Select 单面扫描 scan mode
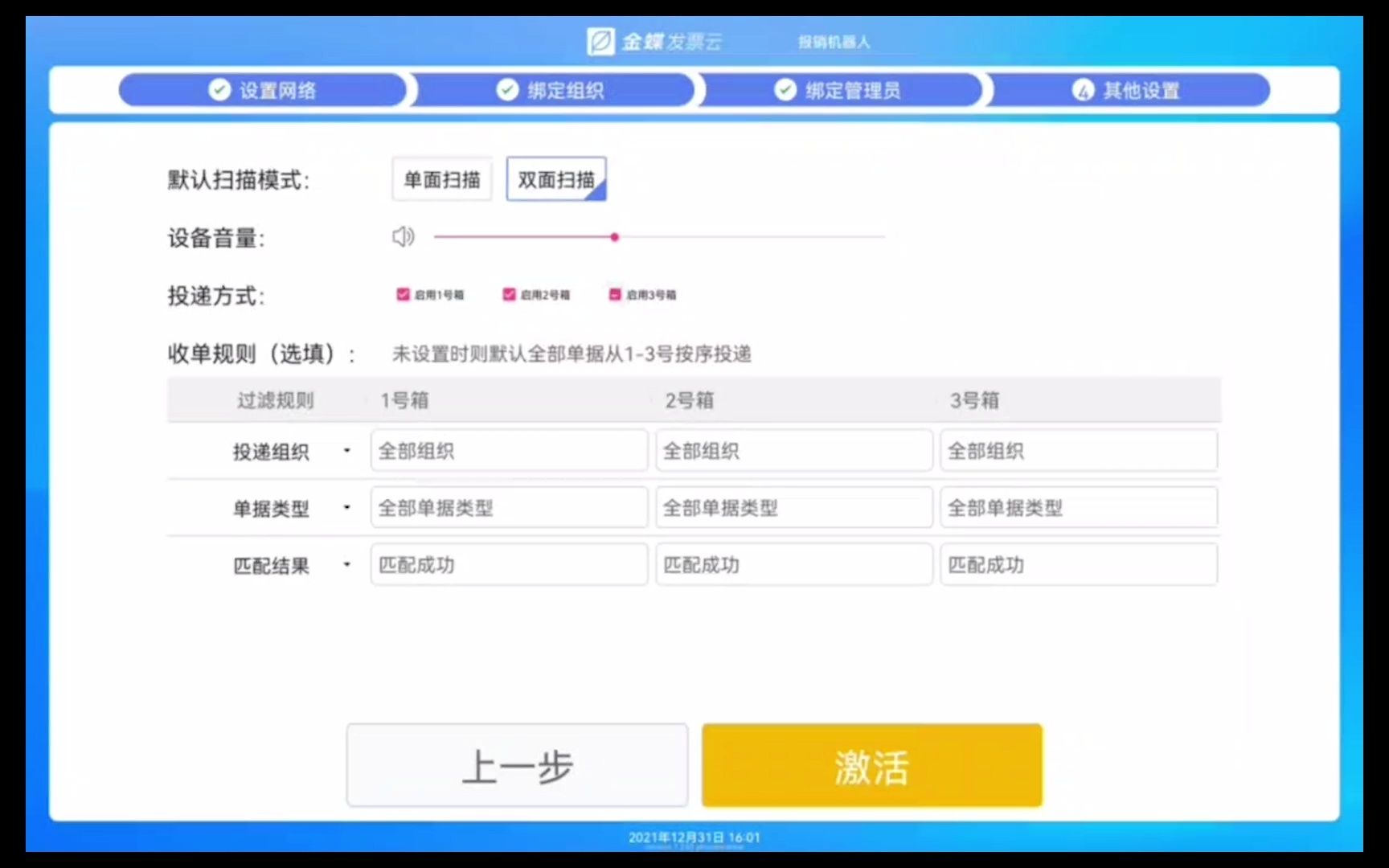This screenshot has width=1389, height=868. coord(442,179)
